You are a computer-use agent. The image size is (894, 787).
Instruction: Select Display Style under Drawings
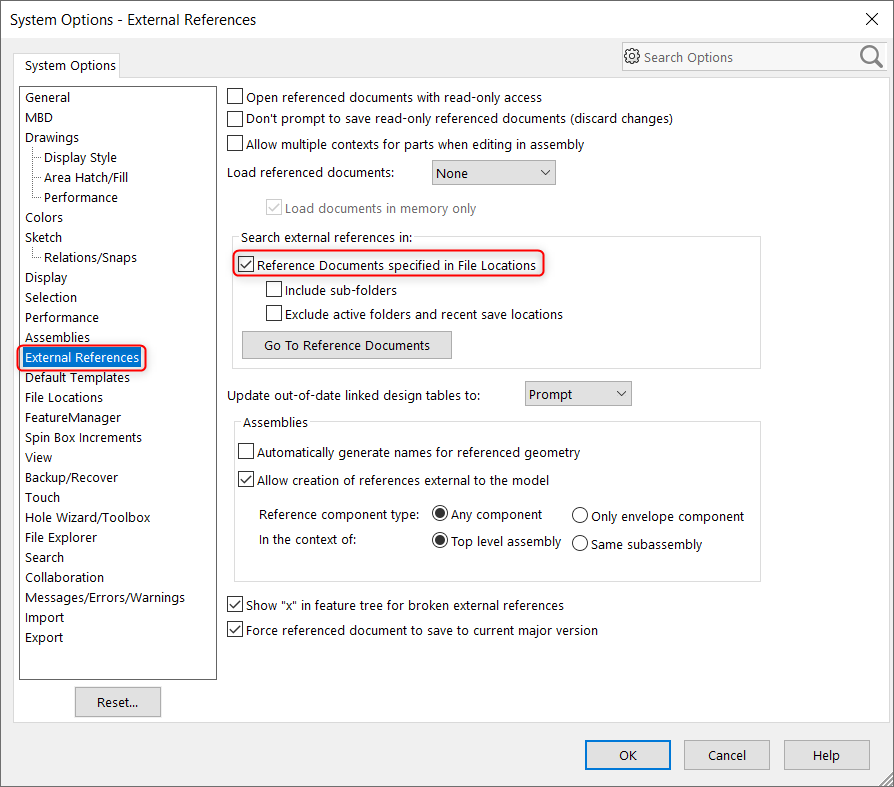80,157
